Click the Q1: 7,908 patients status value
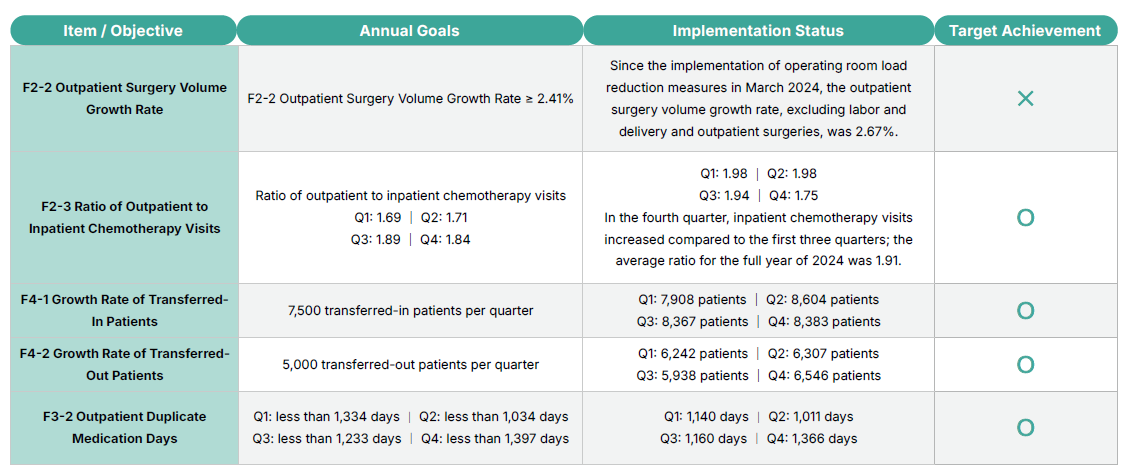 point(691,300)
